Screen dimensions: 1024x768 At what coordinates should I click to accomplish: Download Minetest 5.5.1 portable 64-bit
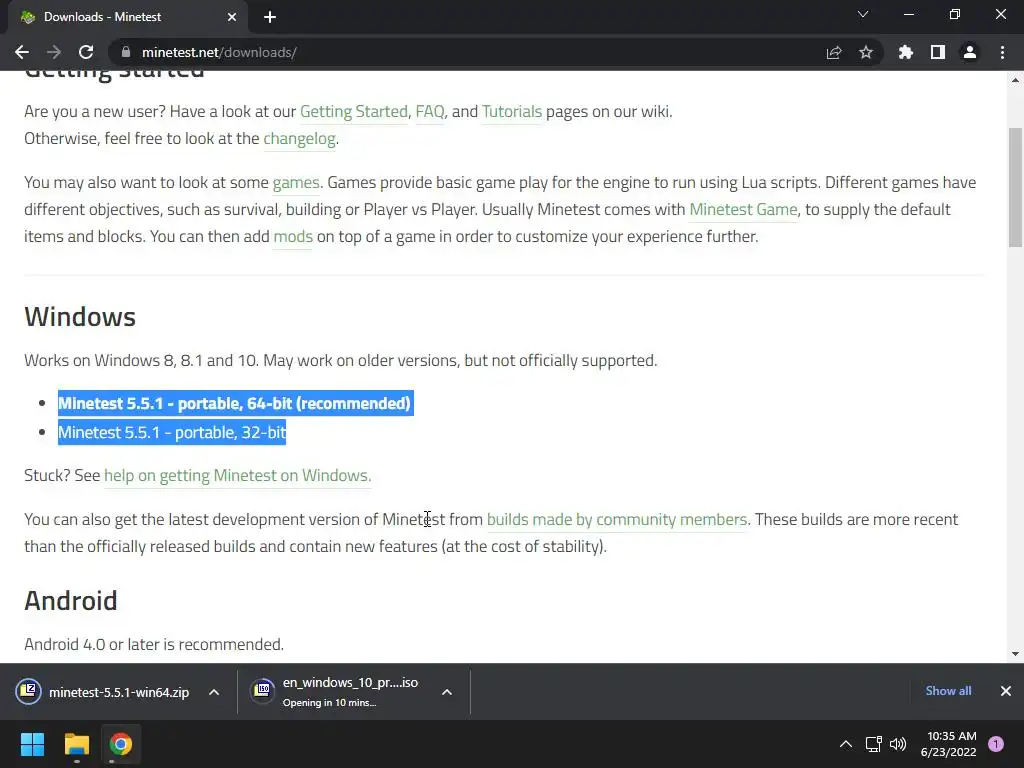coord(234,403)
